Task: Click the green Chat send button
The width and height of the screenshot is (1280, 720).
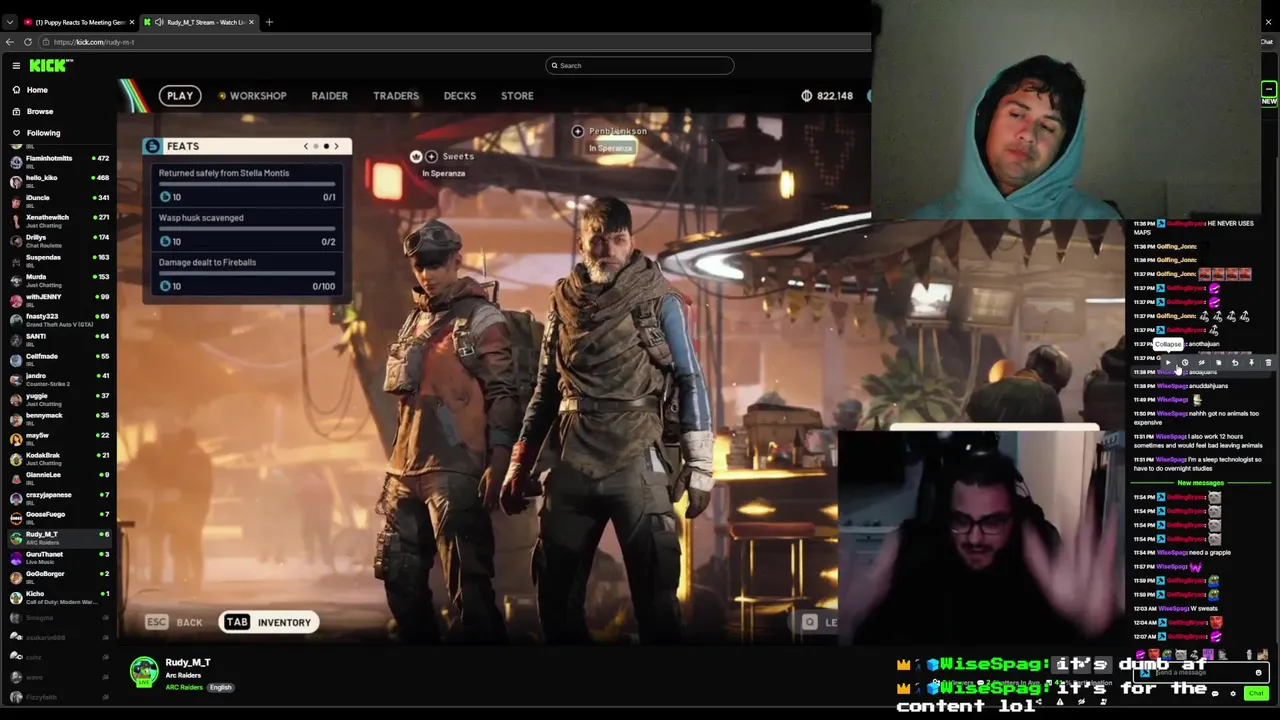Action: click(1256, 693)
